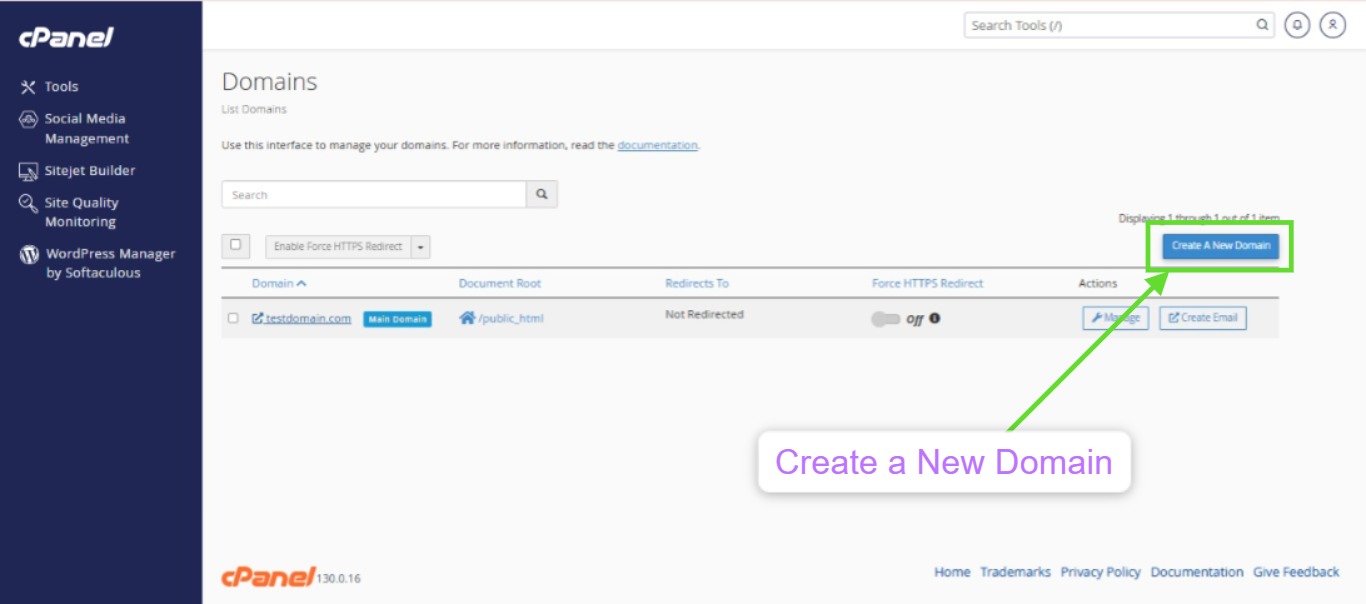Click the home icon next to /public_html
The image size is (1366, 604).
467,318
